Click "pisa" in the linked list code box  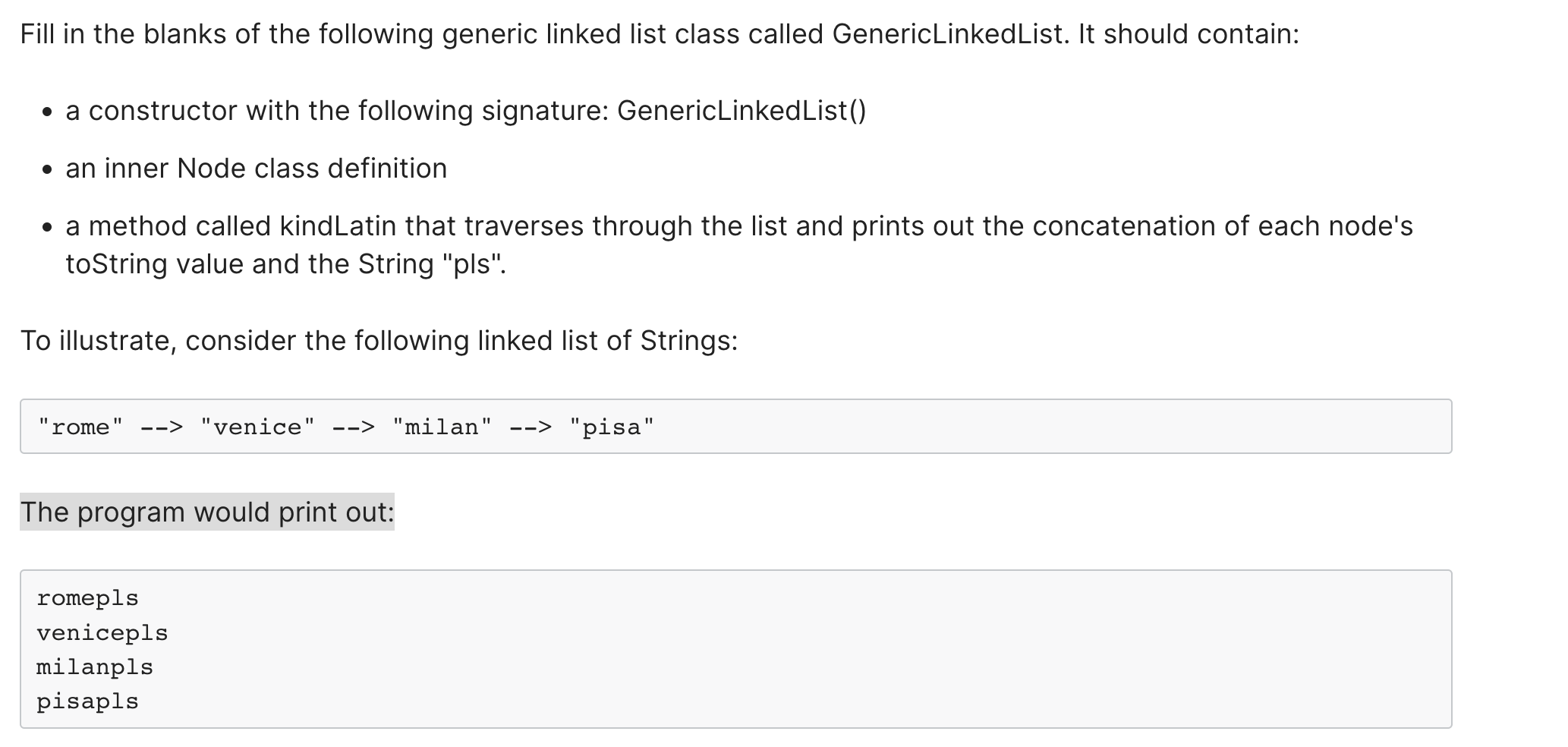point(612,427)
